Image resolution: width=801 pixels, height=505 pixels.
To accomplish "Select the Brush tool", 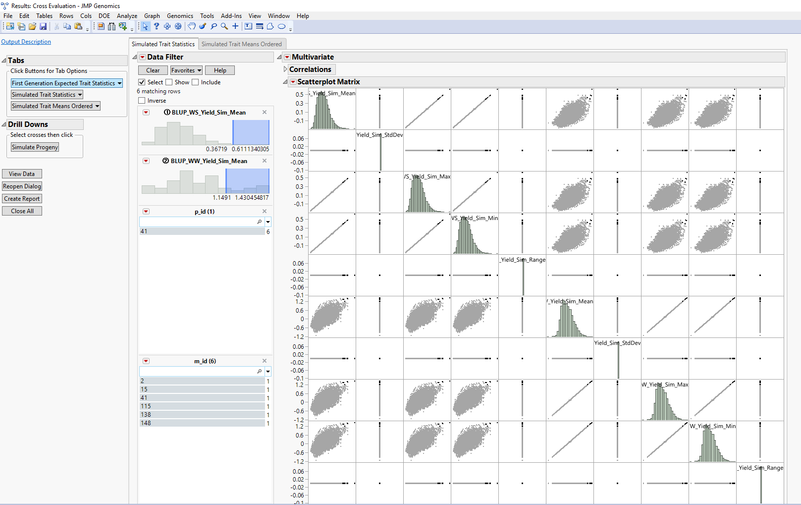I will point(202,26).
